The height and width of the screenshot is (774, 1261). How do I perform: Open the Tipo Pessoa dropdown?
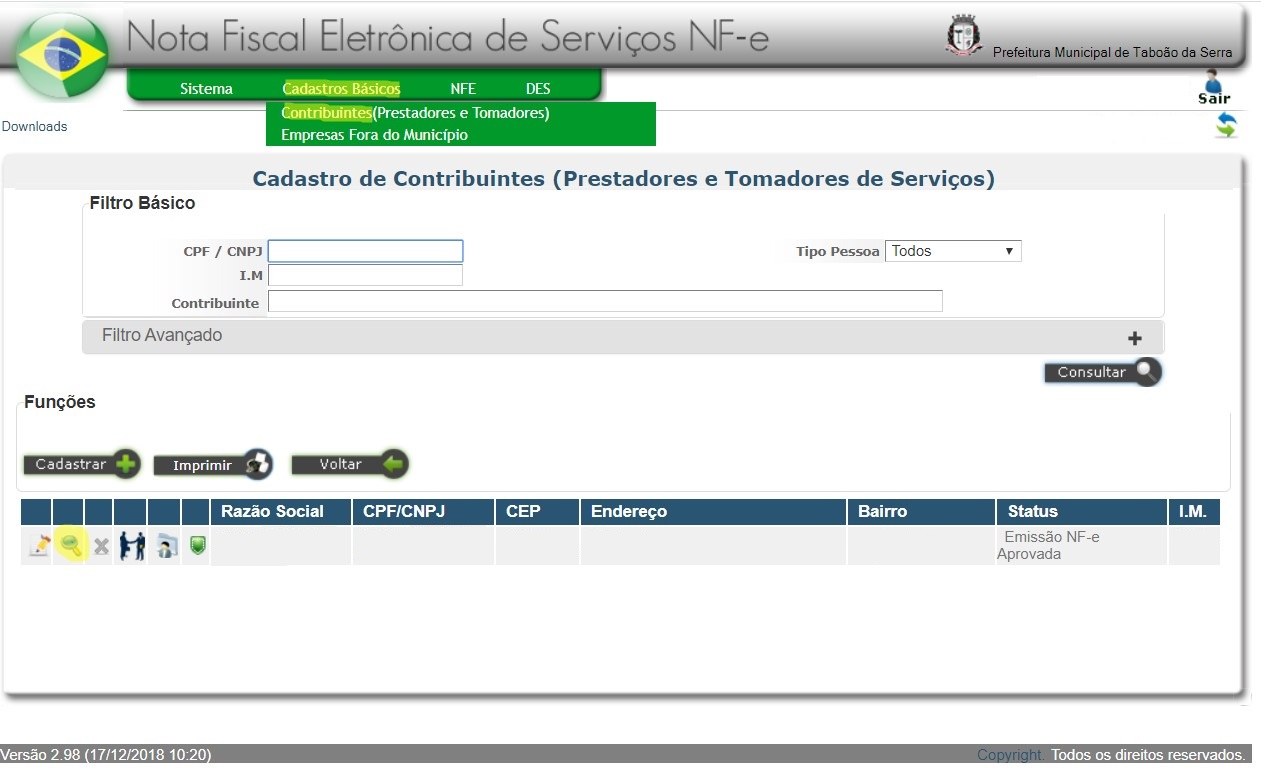[953, 251]
